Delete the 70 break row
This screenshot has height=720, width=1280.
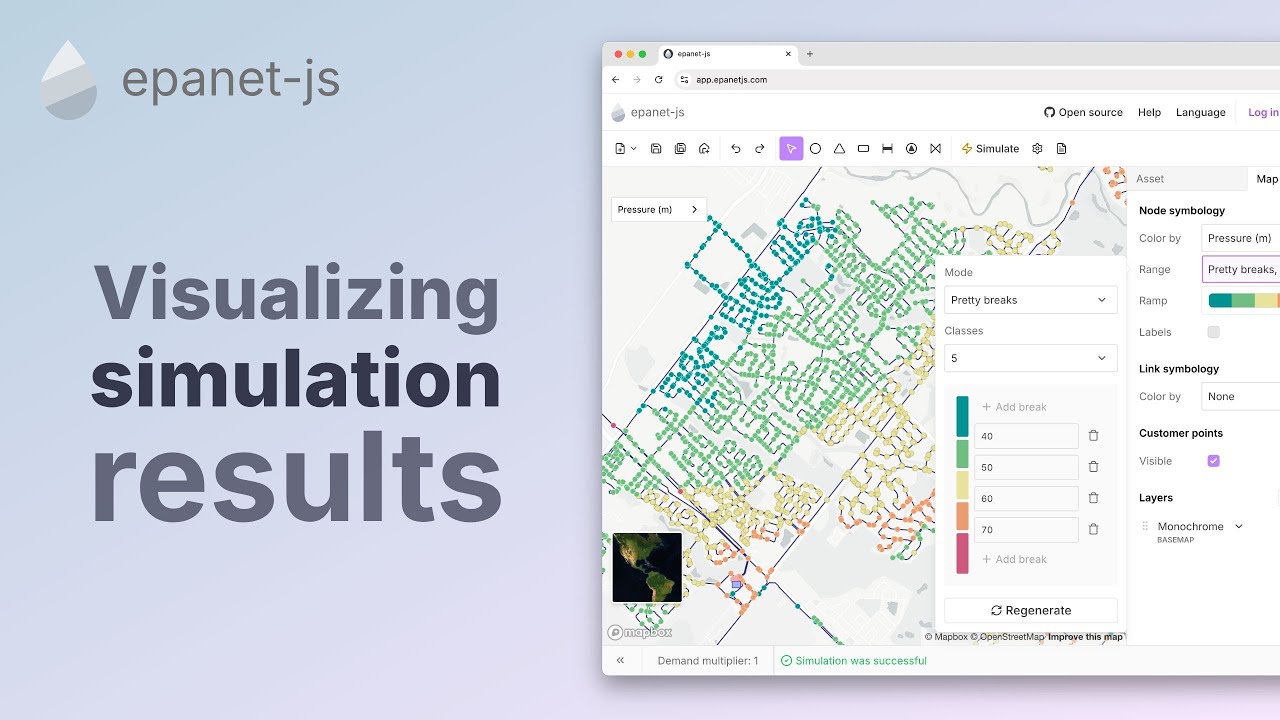tap(1093, 529)
